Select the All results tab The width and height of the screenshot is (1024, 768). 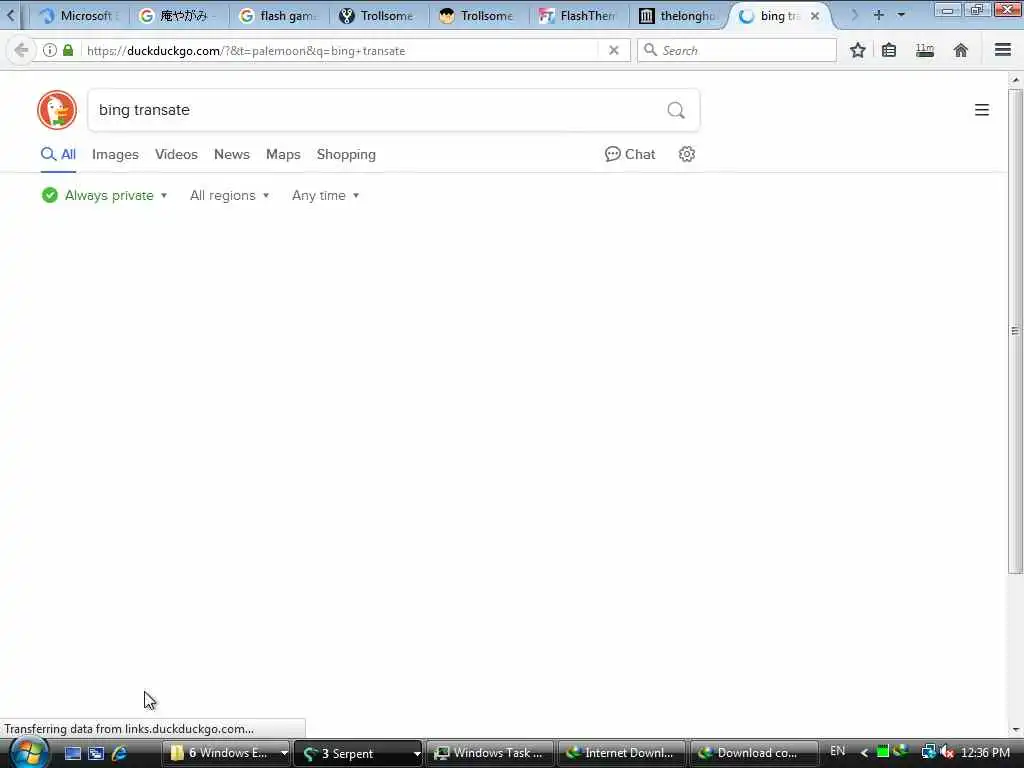(58, 154)
